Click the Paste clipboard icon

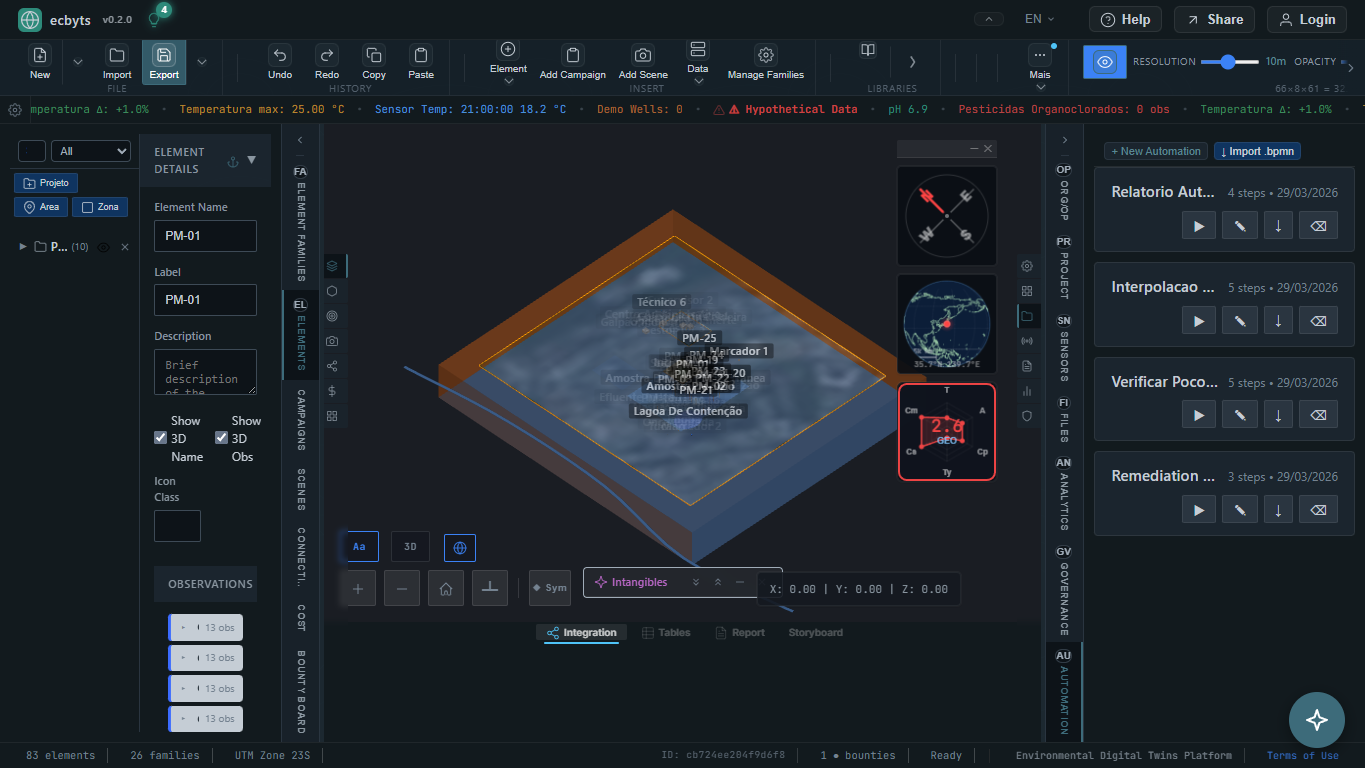421,56
